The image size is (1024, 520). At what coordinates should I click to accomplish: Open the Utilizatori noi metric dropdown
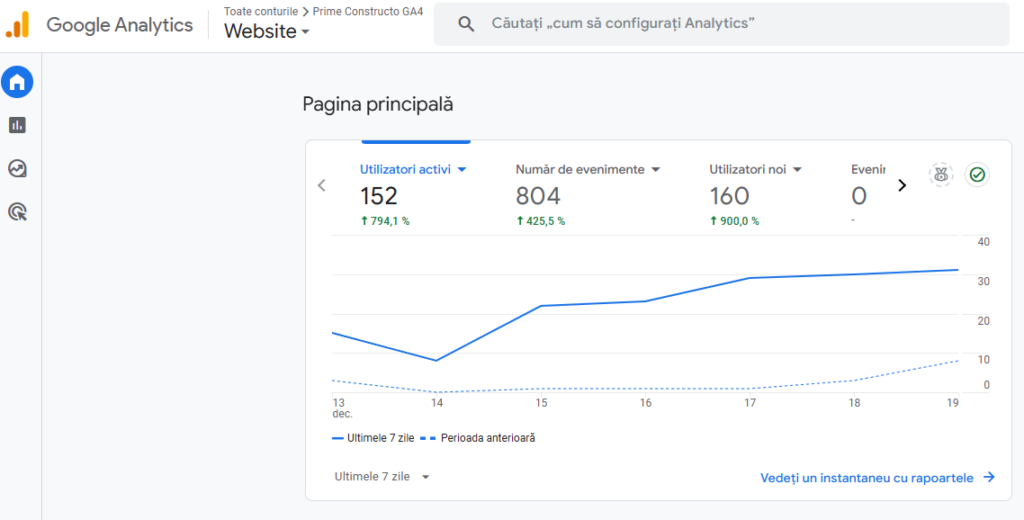(x=755, y=169)
